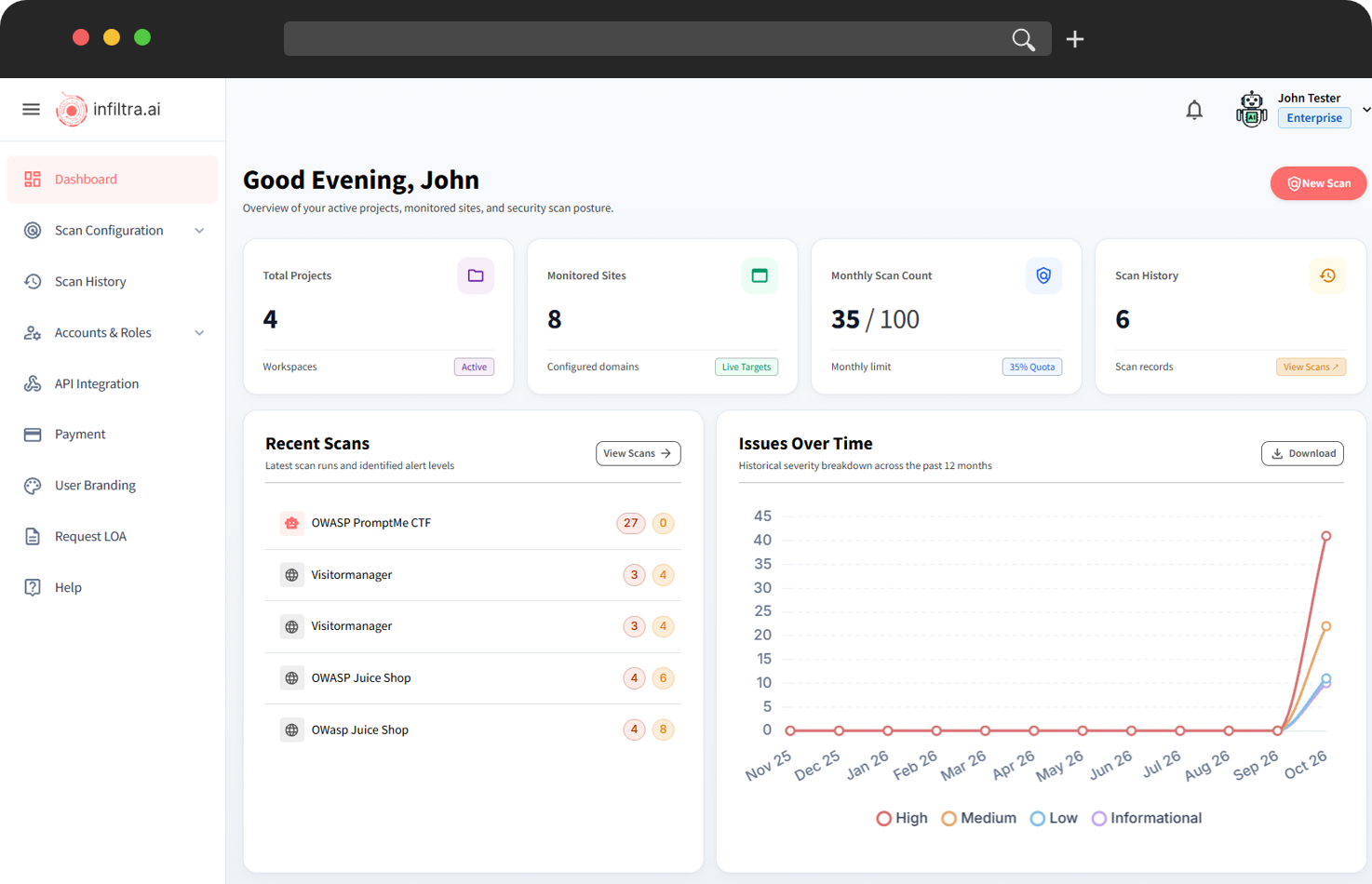Click the API Integration webhook icon

pos(33,383)
